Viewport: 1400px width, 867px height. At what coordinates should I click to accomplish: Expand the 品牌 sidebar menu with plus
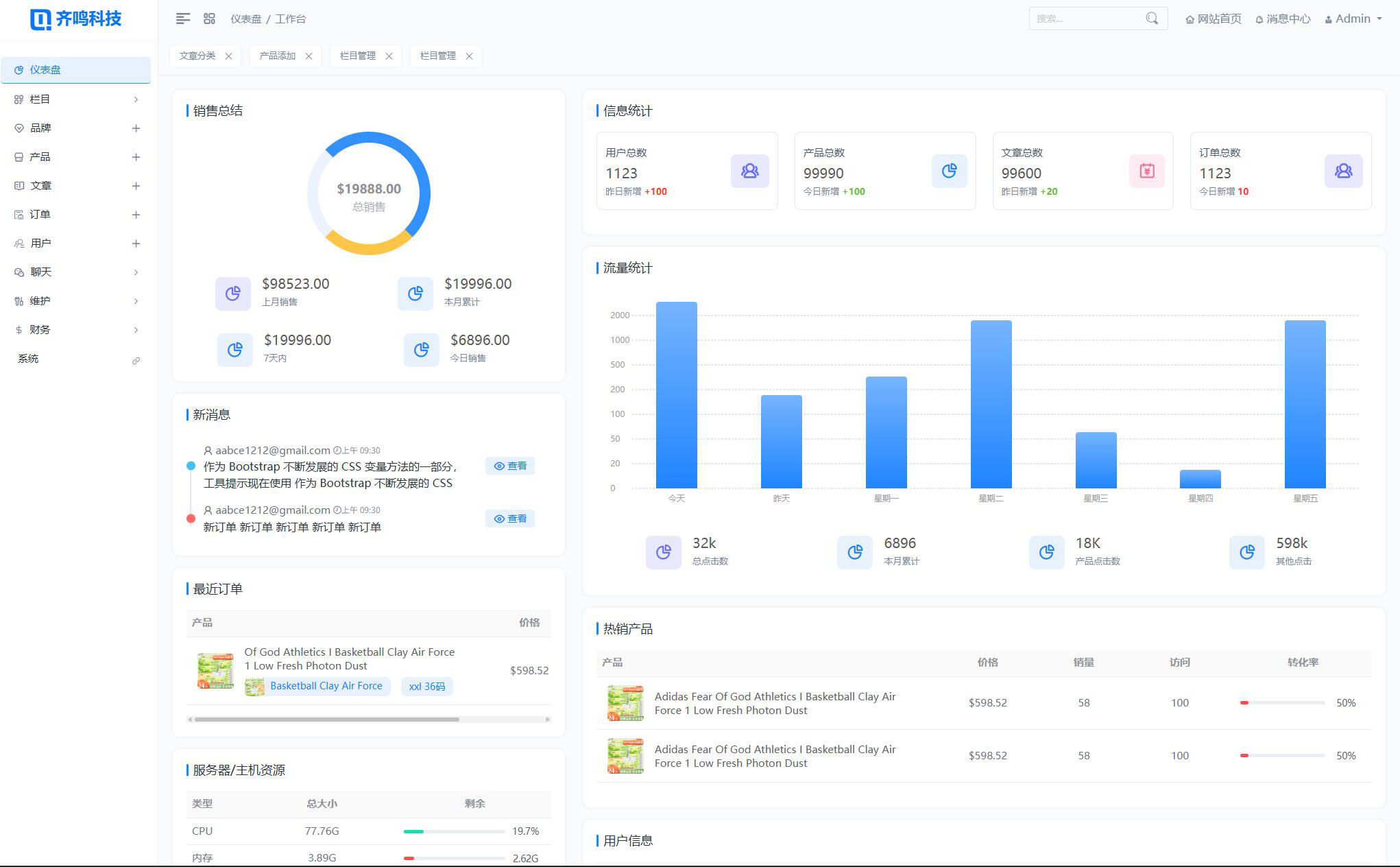pos(136,128)
